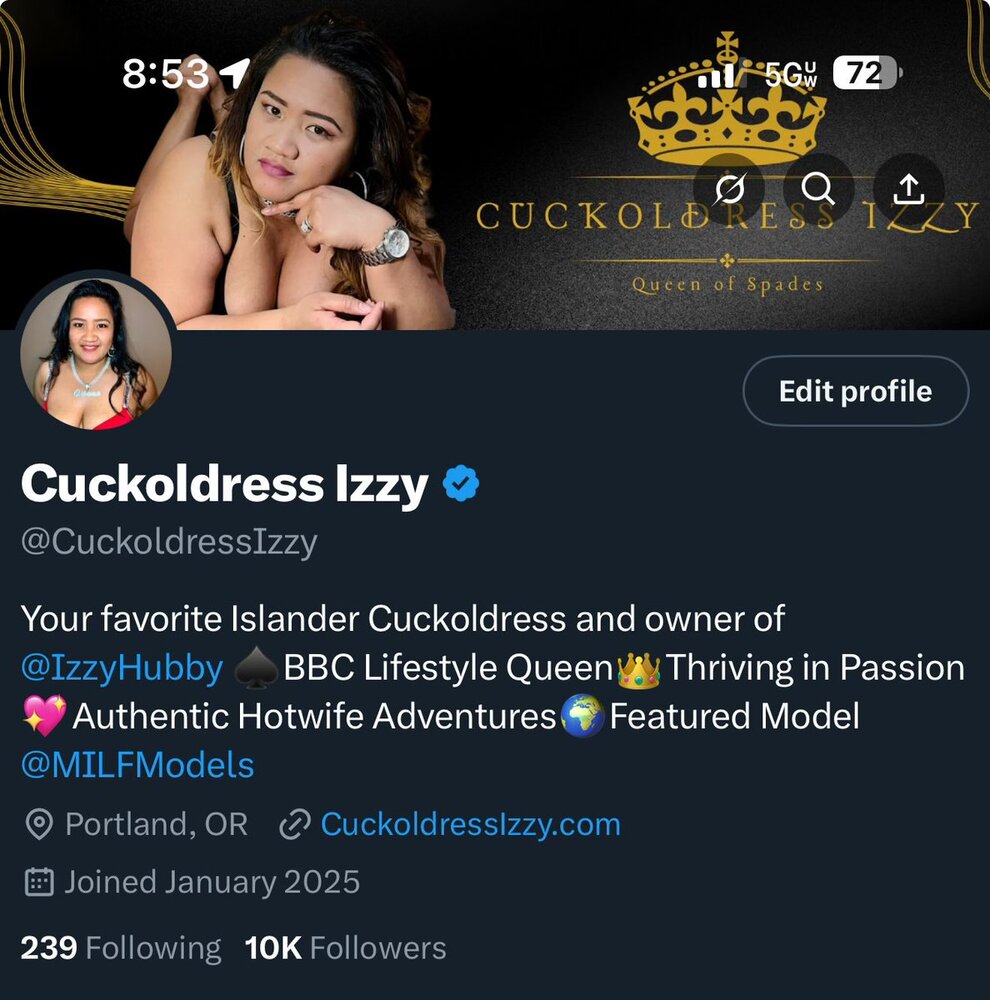Open the header banner image with crown

495,165
